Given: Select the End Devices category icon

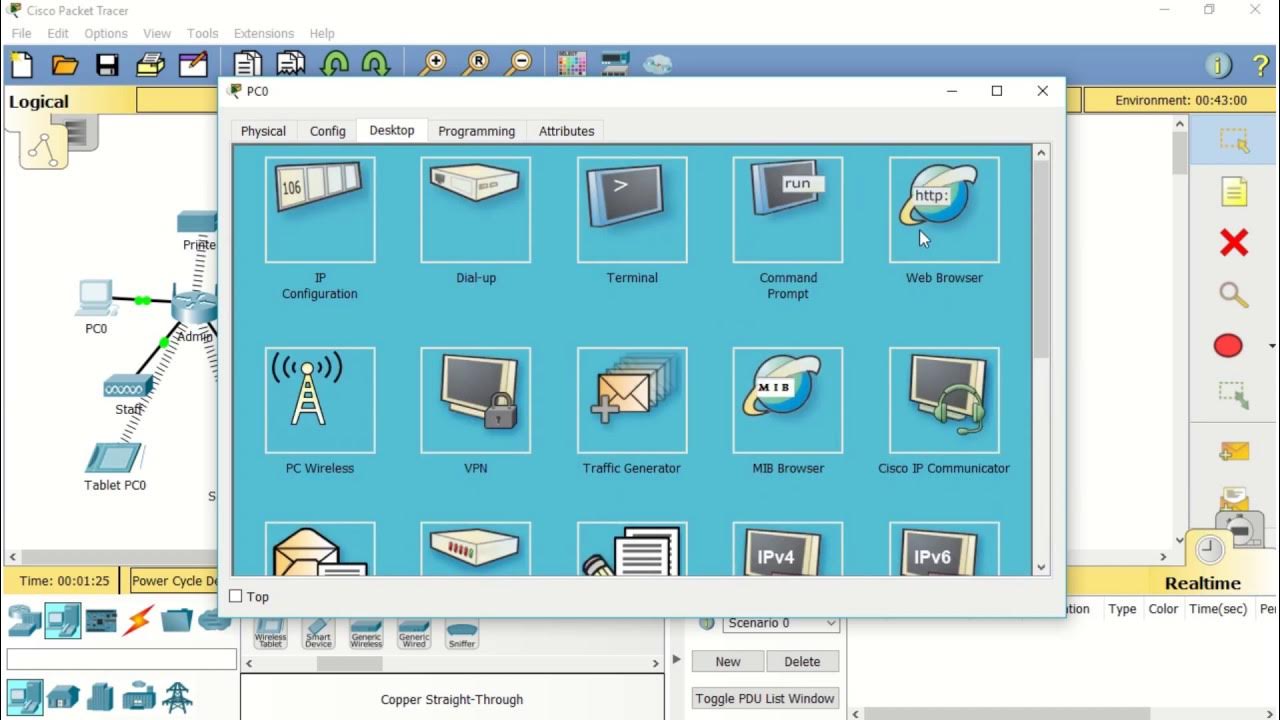Looking at the screenshot, I should [63, 621].
